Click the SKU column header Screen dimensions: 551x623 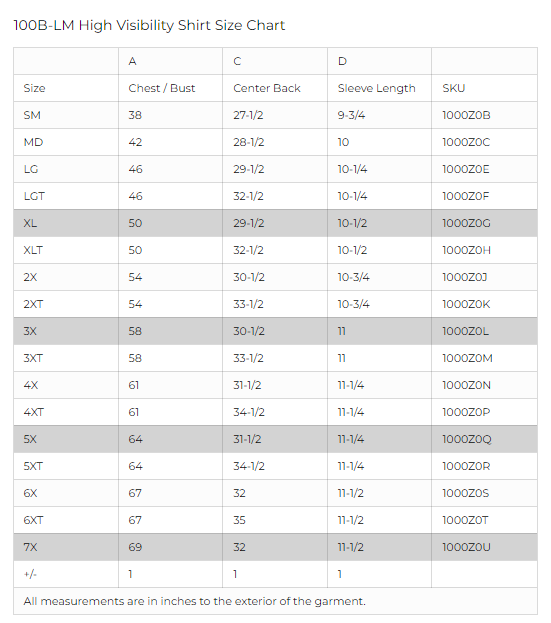[453, 88]
